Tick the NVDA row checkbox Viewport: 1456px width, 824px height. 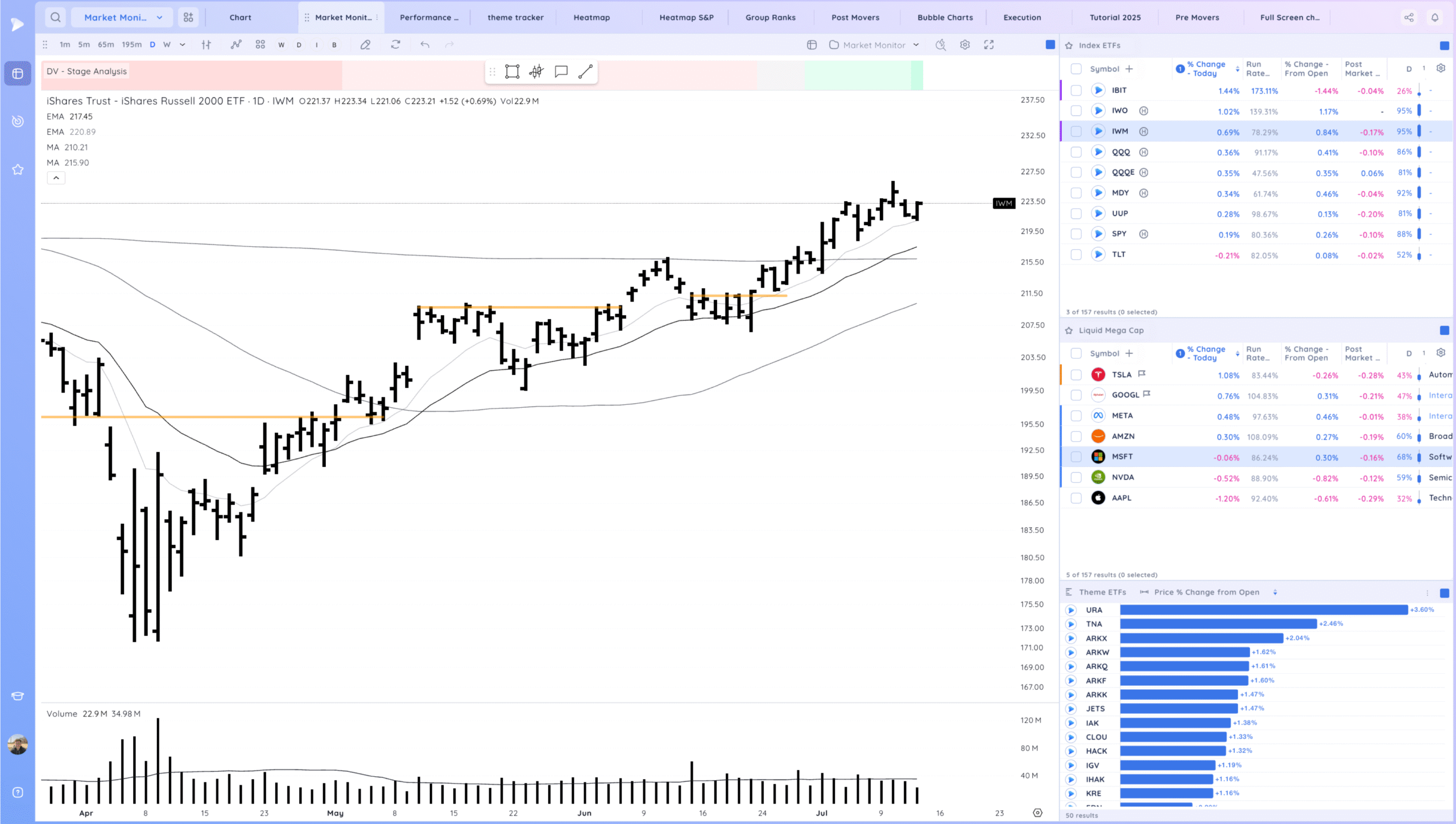(x=1076, y=478)
